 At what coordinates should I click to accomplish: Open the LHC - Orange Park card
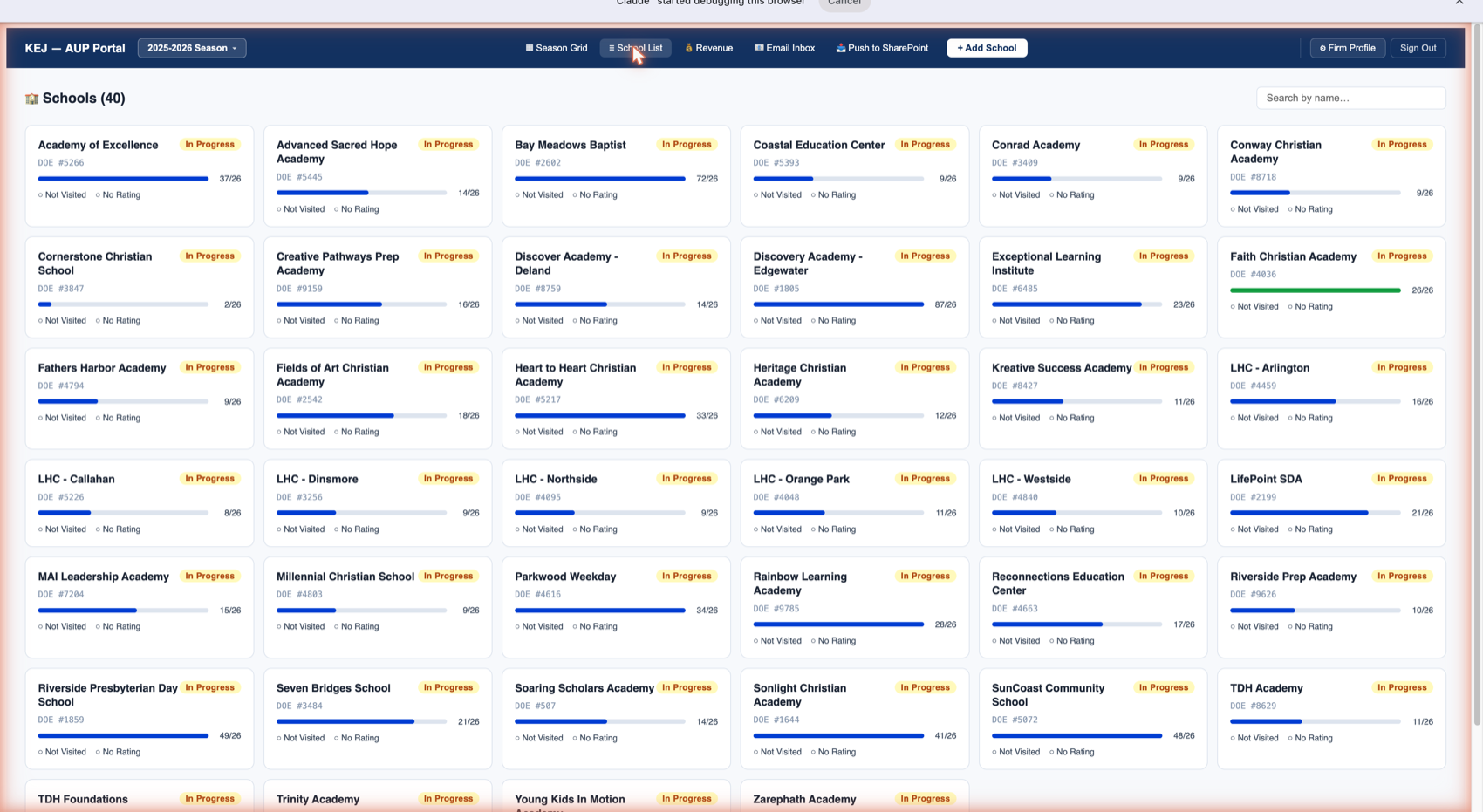click(855, 503)
